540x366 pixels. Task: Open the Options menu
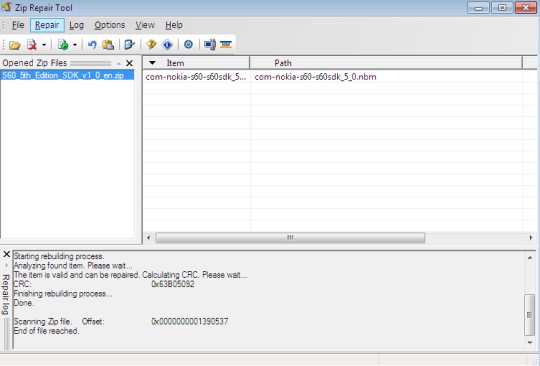tap(110, 25)
